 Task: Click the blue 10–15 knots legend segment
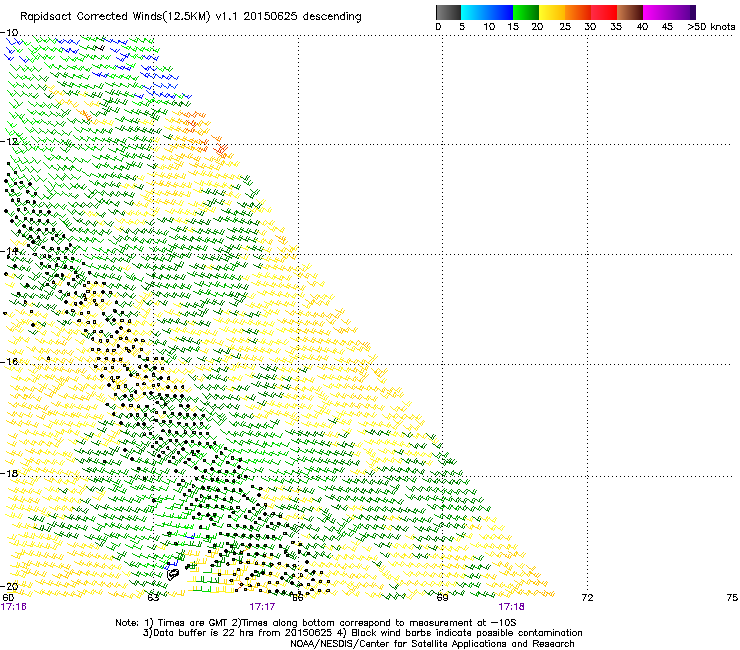(500, 12)
